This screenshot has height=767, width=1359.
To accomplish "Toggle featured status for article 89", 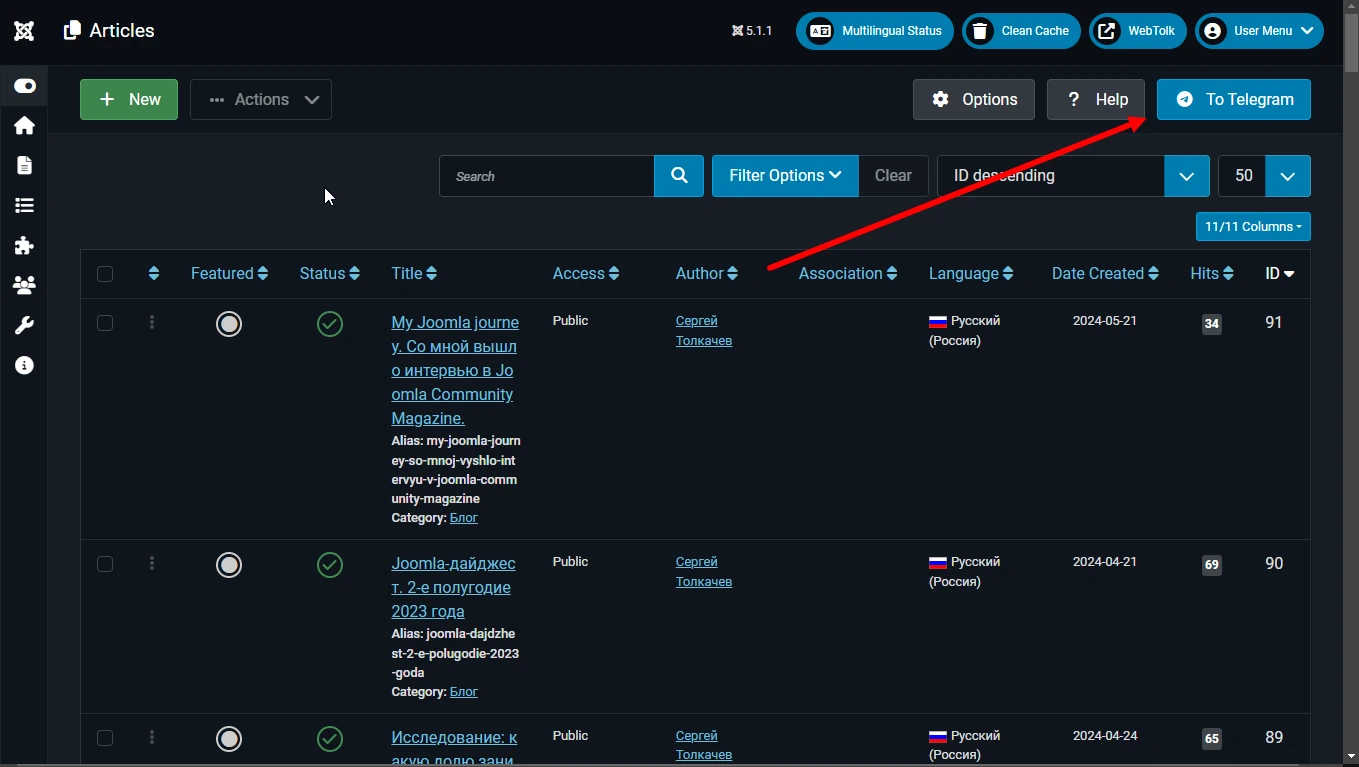I will (x=229, y=739).
